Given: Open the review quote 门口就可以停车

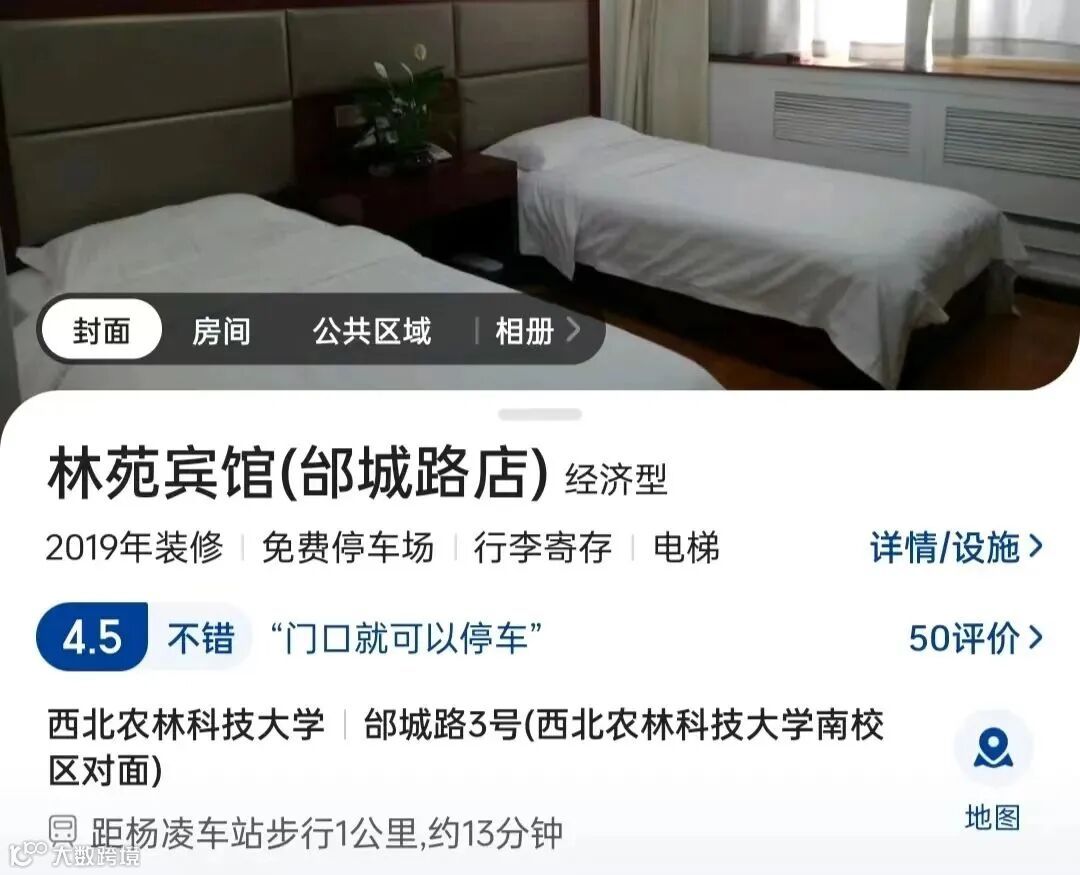Looking at the screenshot, I should coord(405,637).
